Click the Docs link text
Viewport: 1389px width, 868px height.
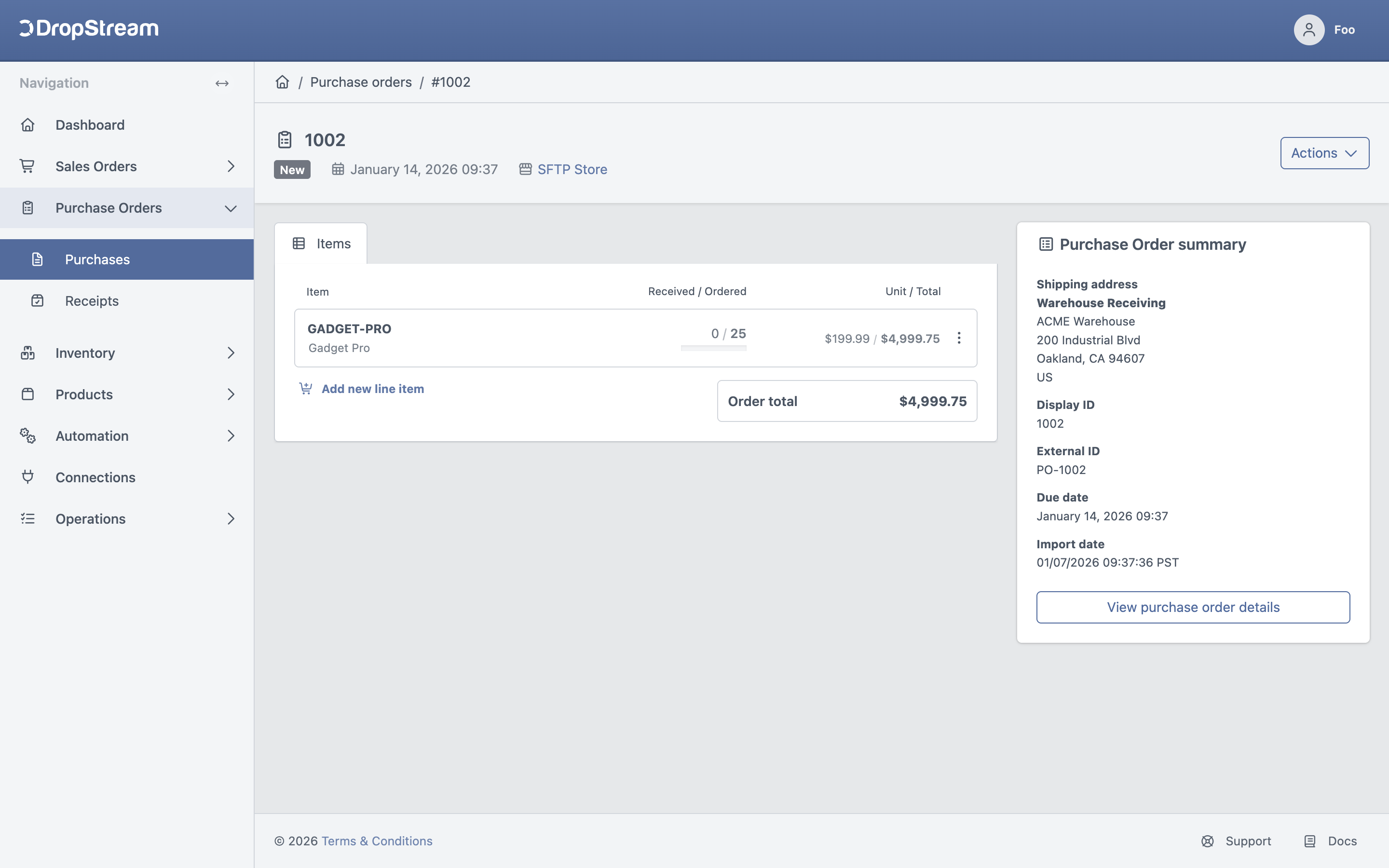pos(1343,841)
